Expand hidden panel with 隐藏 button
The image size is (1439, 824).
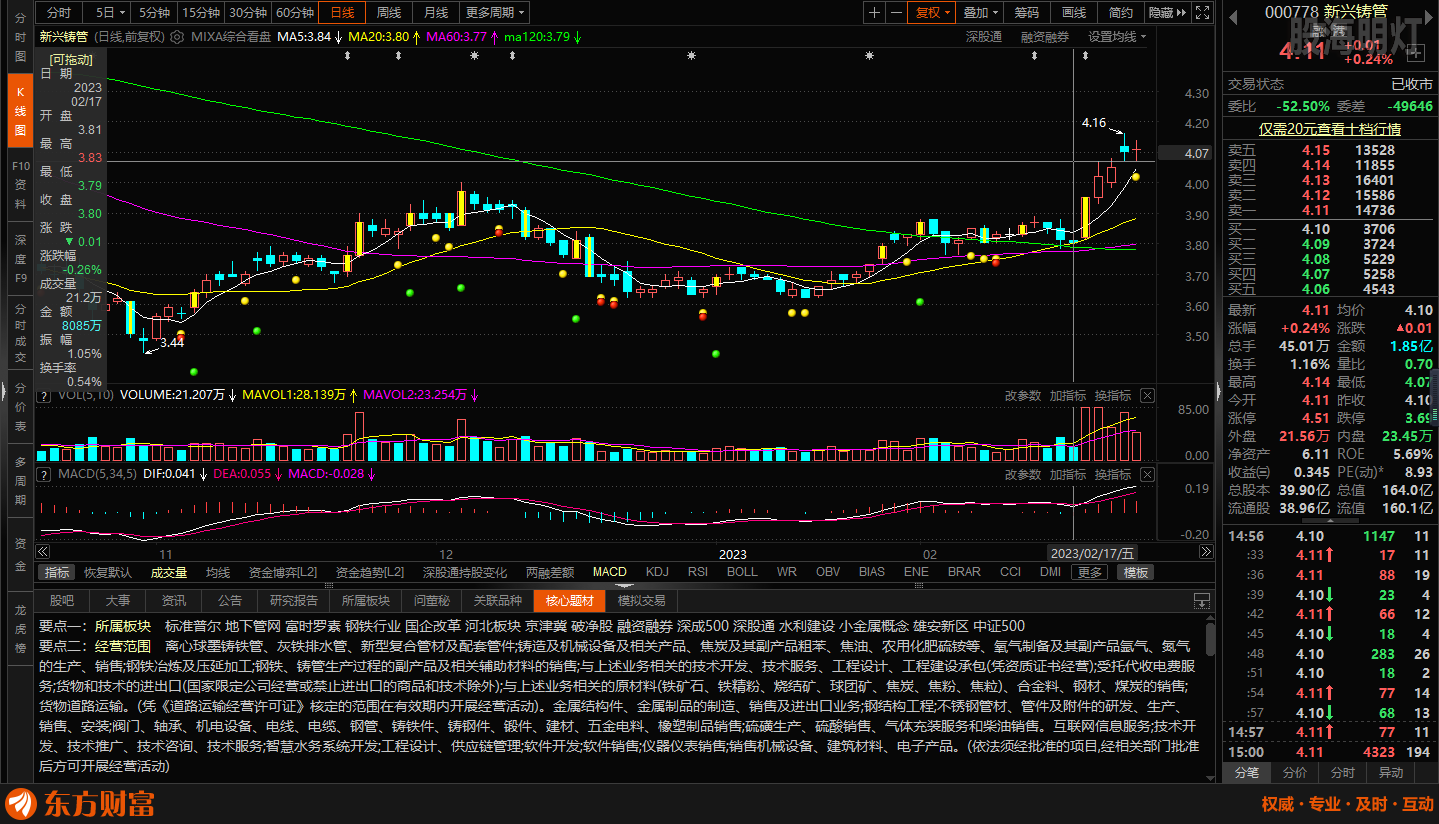(1166, 13)
